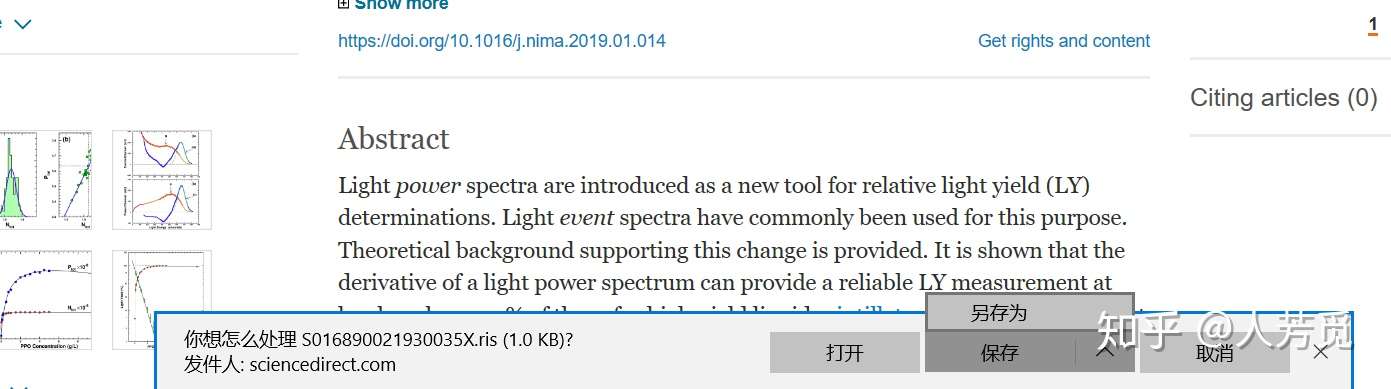Viewport: 1391px width, 389px height.
Task: Choose 另存为 from the save popup menu
Action: click(x=1029, y=312)
